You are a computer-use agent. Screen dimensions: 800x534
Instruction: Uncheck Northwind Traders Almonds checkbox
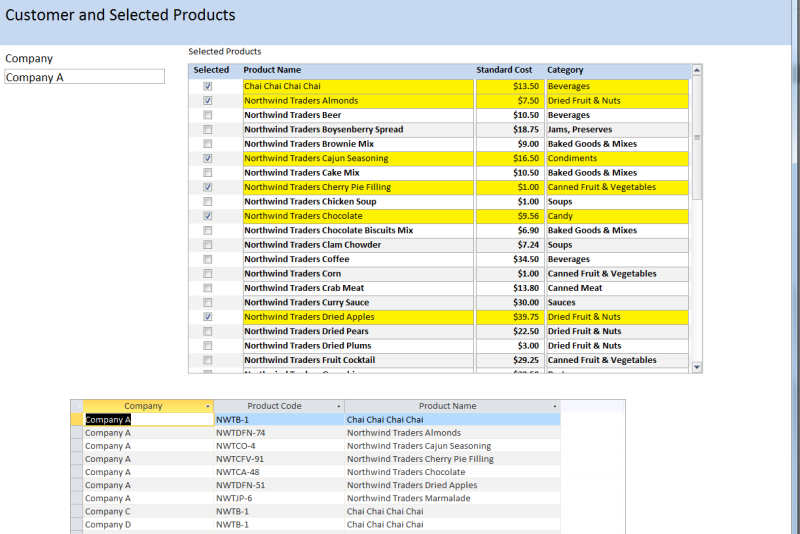point(208,100)
